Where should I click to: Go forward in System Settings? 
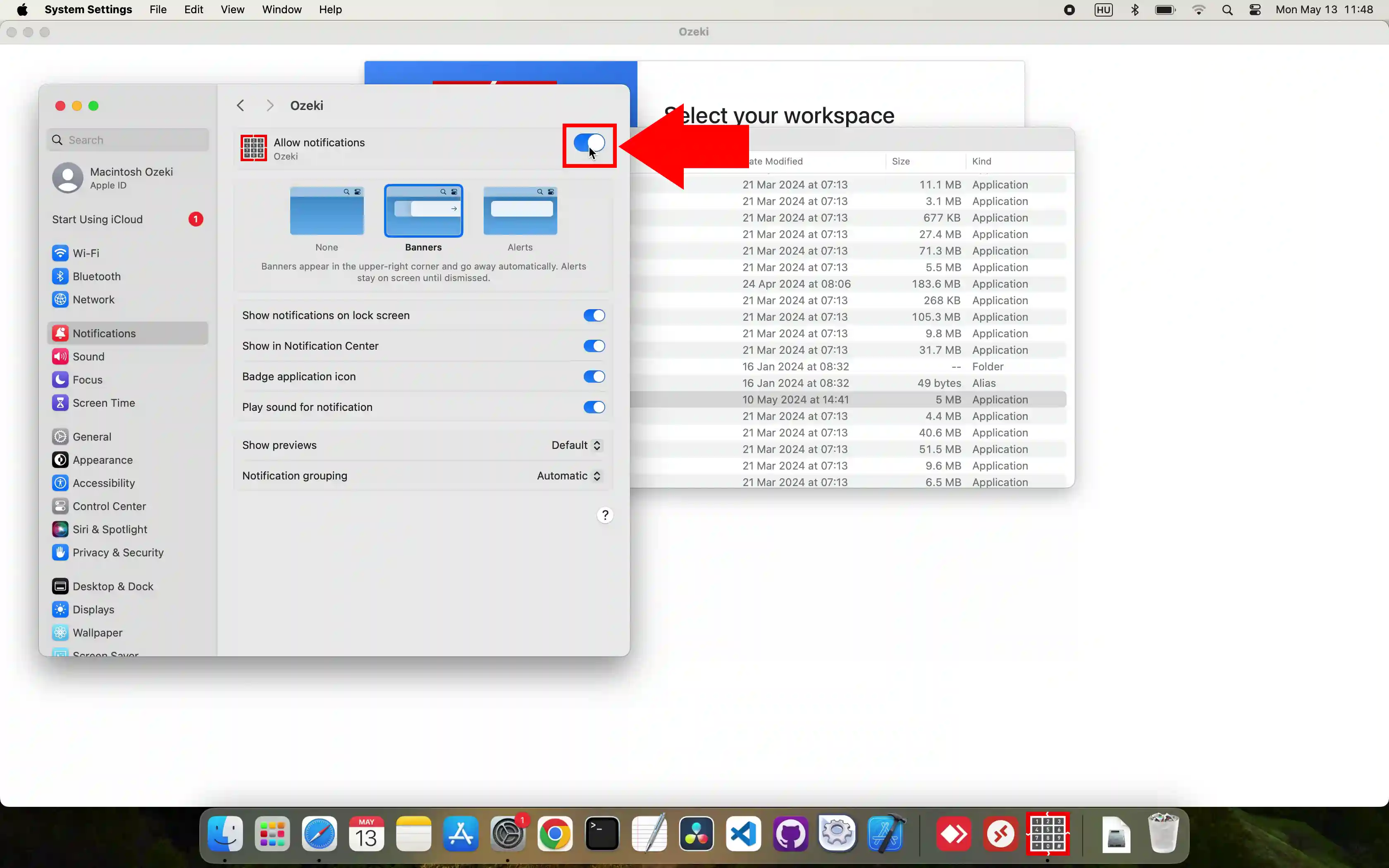270,106
